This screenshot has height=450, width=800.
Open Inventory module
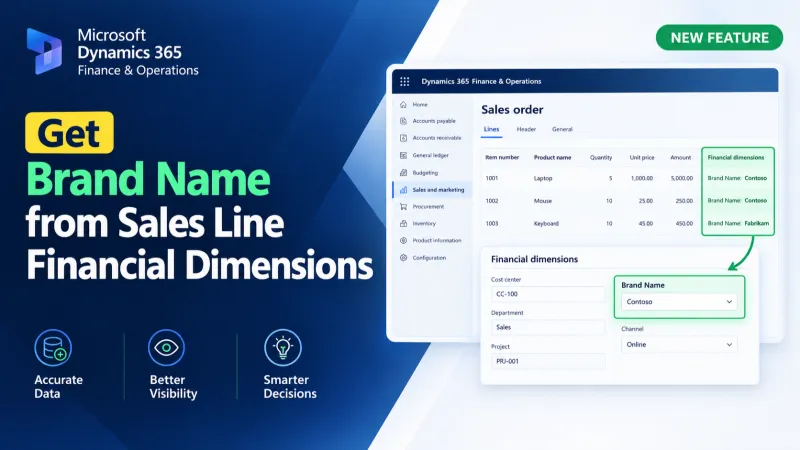pos(424,223)
